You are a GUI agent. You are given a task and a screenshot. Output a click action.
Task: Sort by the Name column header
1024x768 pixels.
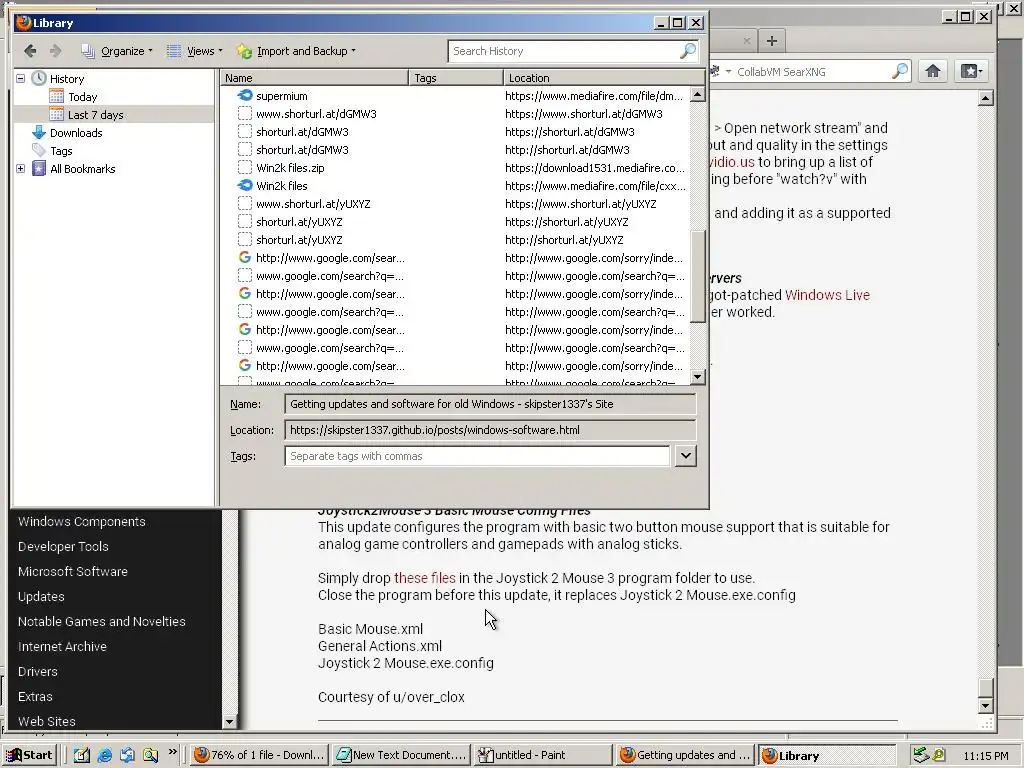[315, 78]
